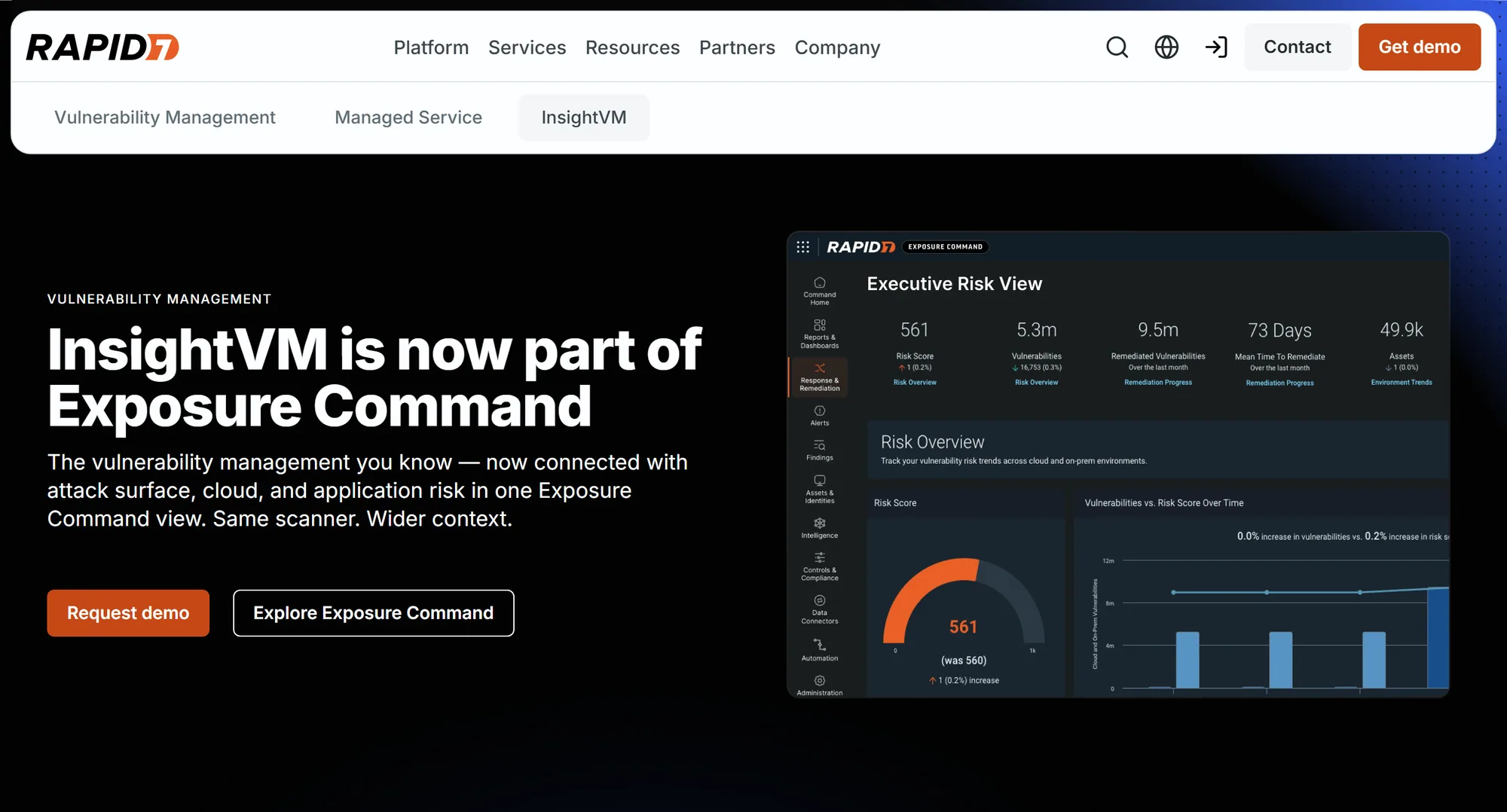Click the 49.9k assets value
Viewport: 1507px width, 812px height.
coord(1402,330)
